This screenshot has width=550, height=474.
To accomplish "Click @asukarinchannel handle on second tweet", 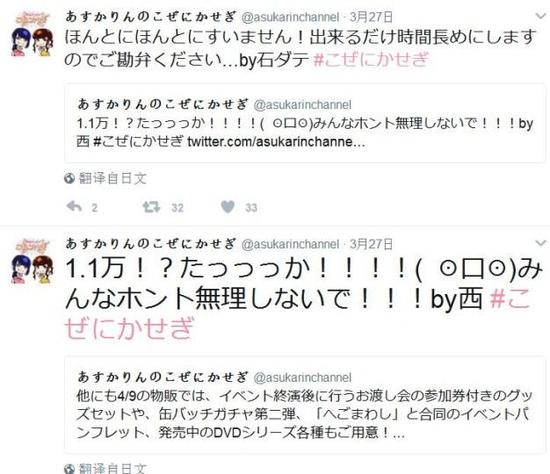I will tap(290, 244).
